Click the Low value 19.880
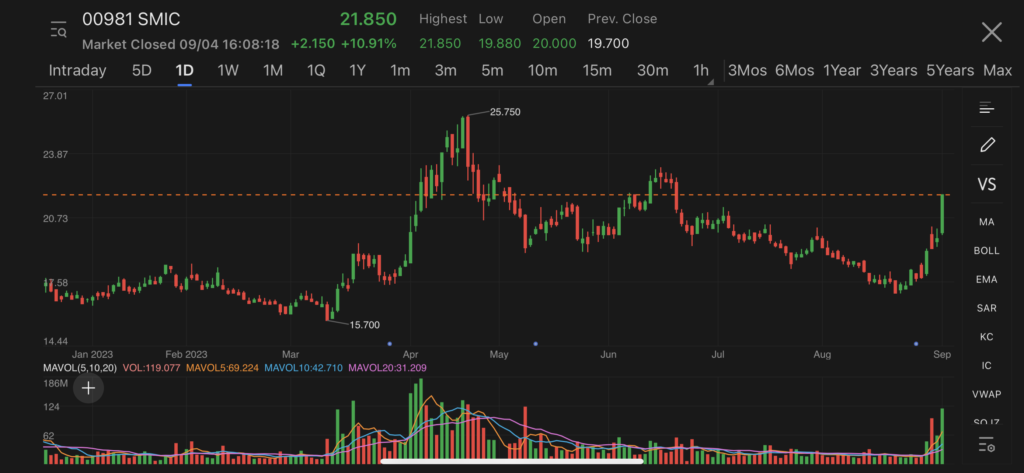1024x473 pixels. pos(500,44)
